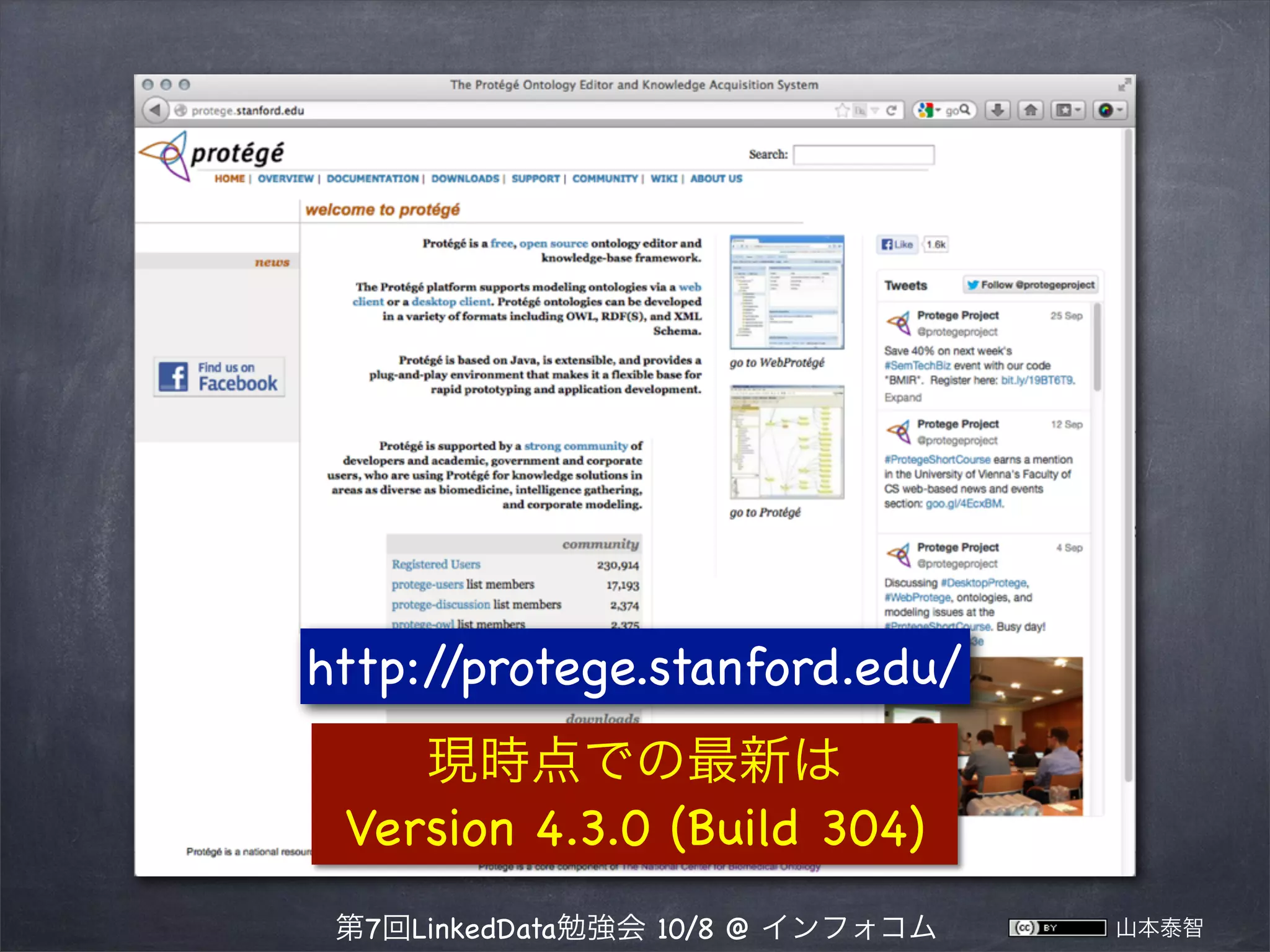Image resolution: width=1270 pixels, height=952 pixels.
Task: Open the COMMUNITY navigation item
Action: click(x=605, y=178)
